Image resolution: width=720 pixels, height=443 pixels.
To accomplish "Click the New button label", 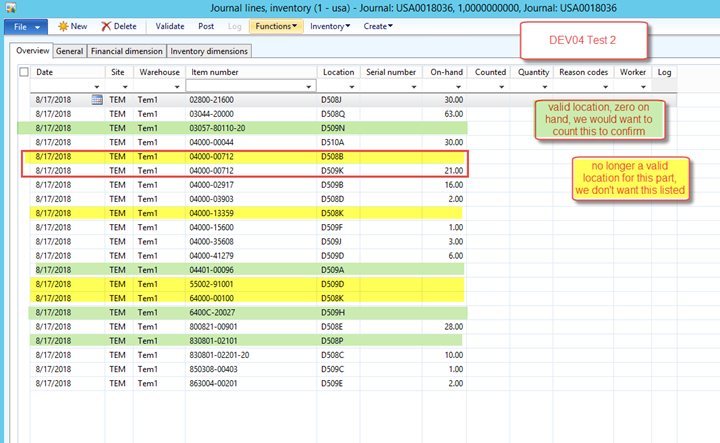I will (79, 26).
